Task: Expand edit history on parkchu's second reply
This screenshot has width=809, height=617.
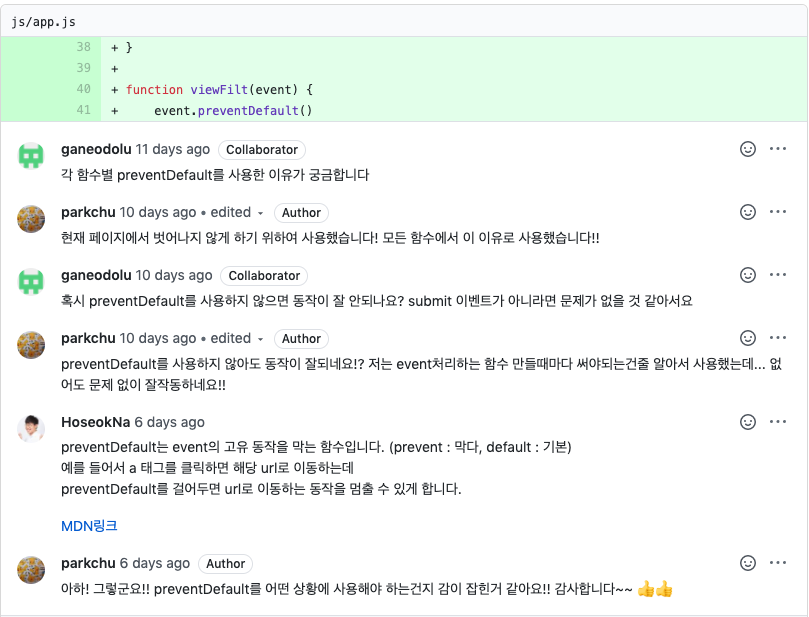Action: 237,338
